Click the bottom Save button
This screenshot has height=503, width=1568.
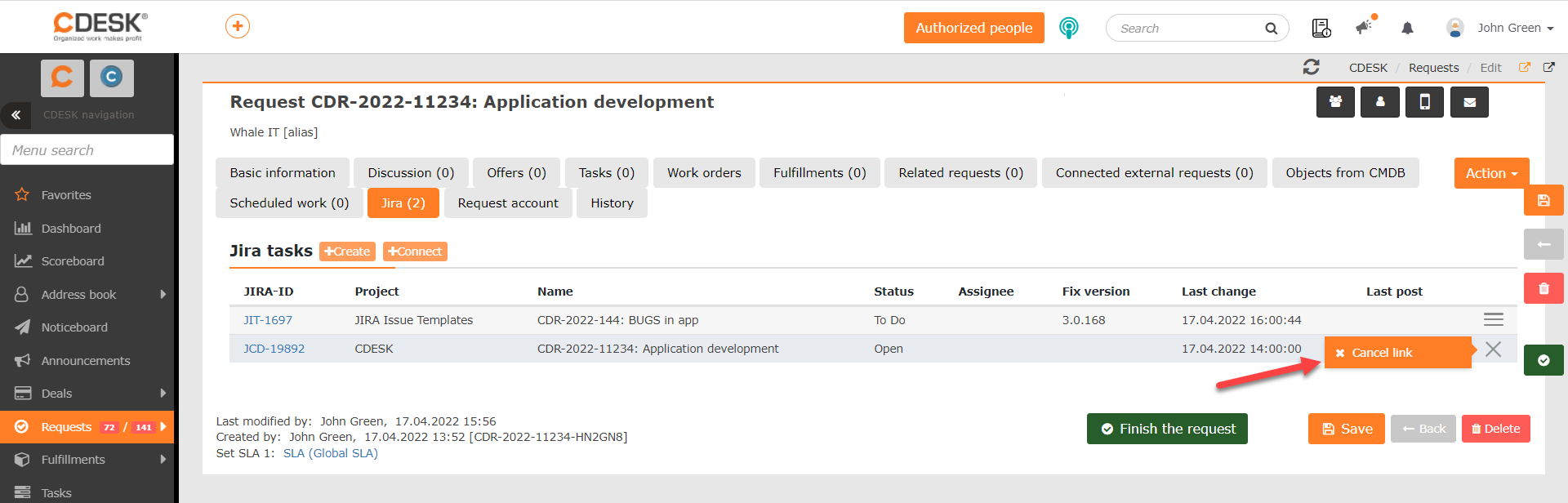click(x=1346, y=429)
